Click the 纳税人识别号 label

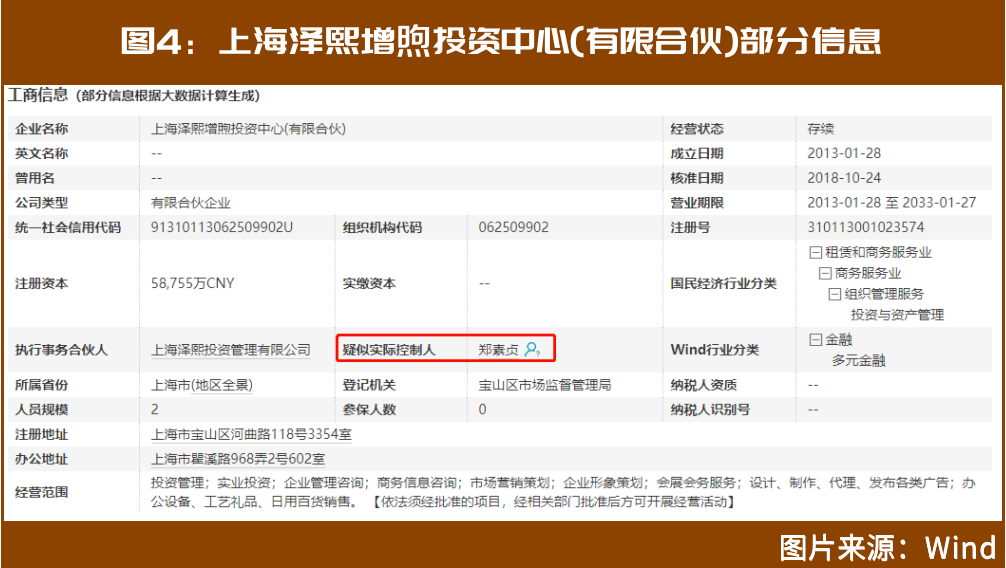710,409
